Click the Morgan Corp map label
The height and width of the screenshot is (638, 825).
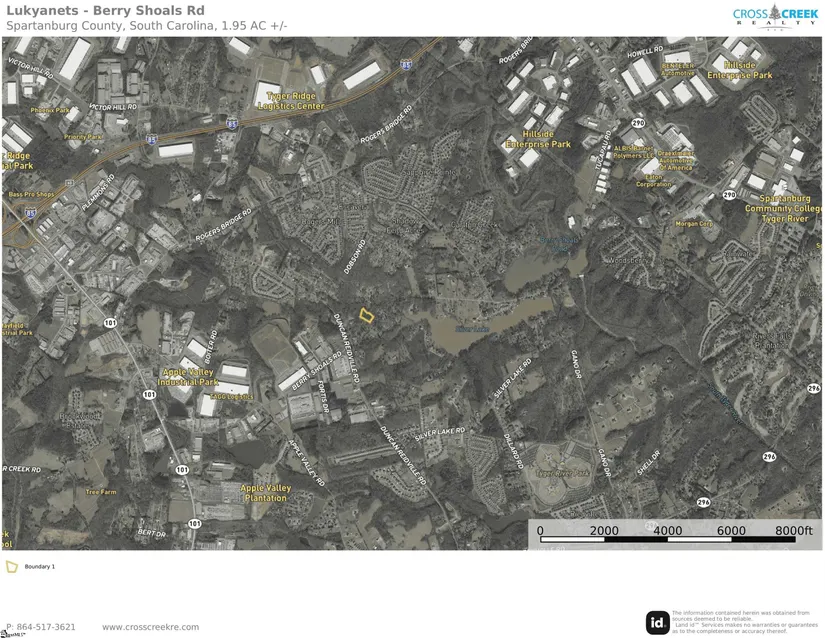click(x=693, y=224)
